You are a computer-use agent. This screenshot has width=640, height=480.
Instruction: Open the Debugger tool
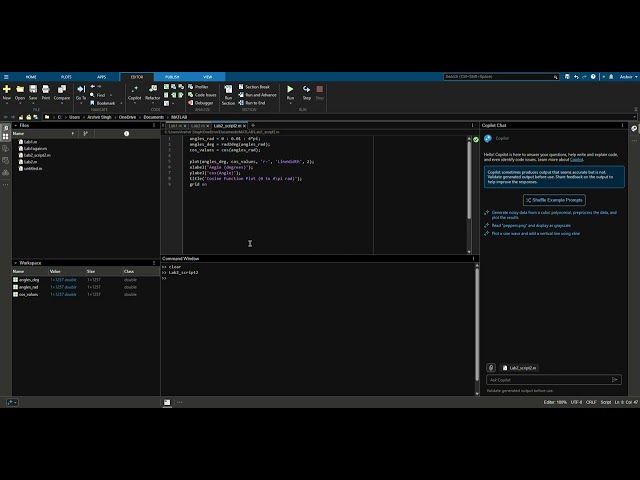201,103
